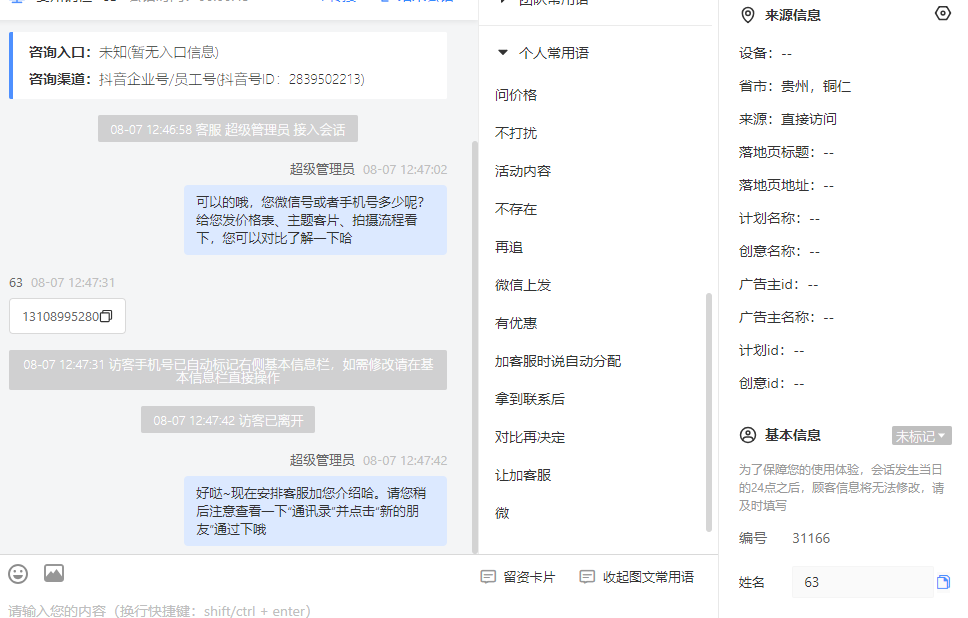Click the message starting with 好哒~现在安排客服
The image size is (968, 618).
click(x=315, y=511)
